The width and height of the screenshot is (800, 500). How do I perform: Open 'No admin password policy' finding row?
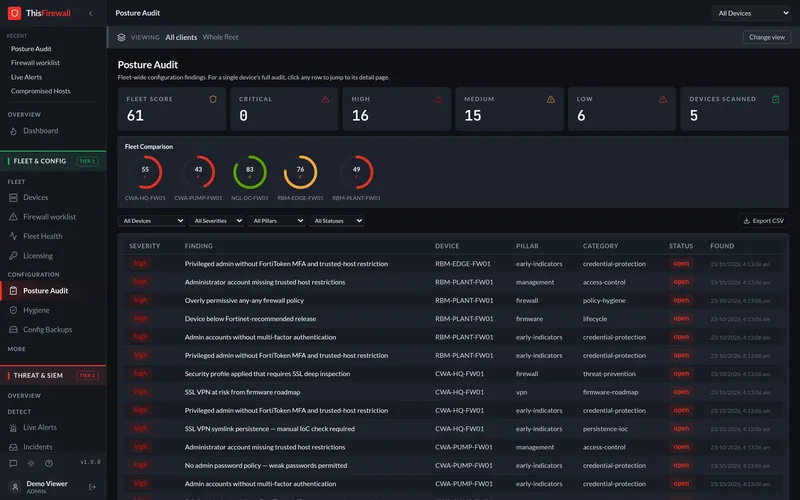tap(453, 466)
